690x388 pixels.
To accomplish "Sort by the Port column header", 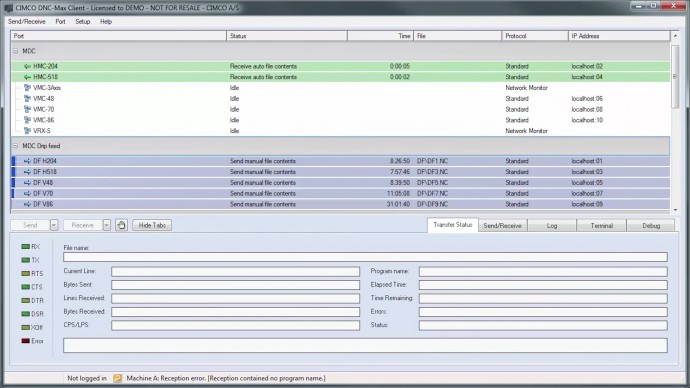I will click(118, 36).
